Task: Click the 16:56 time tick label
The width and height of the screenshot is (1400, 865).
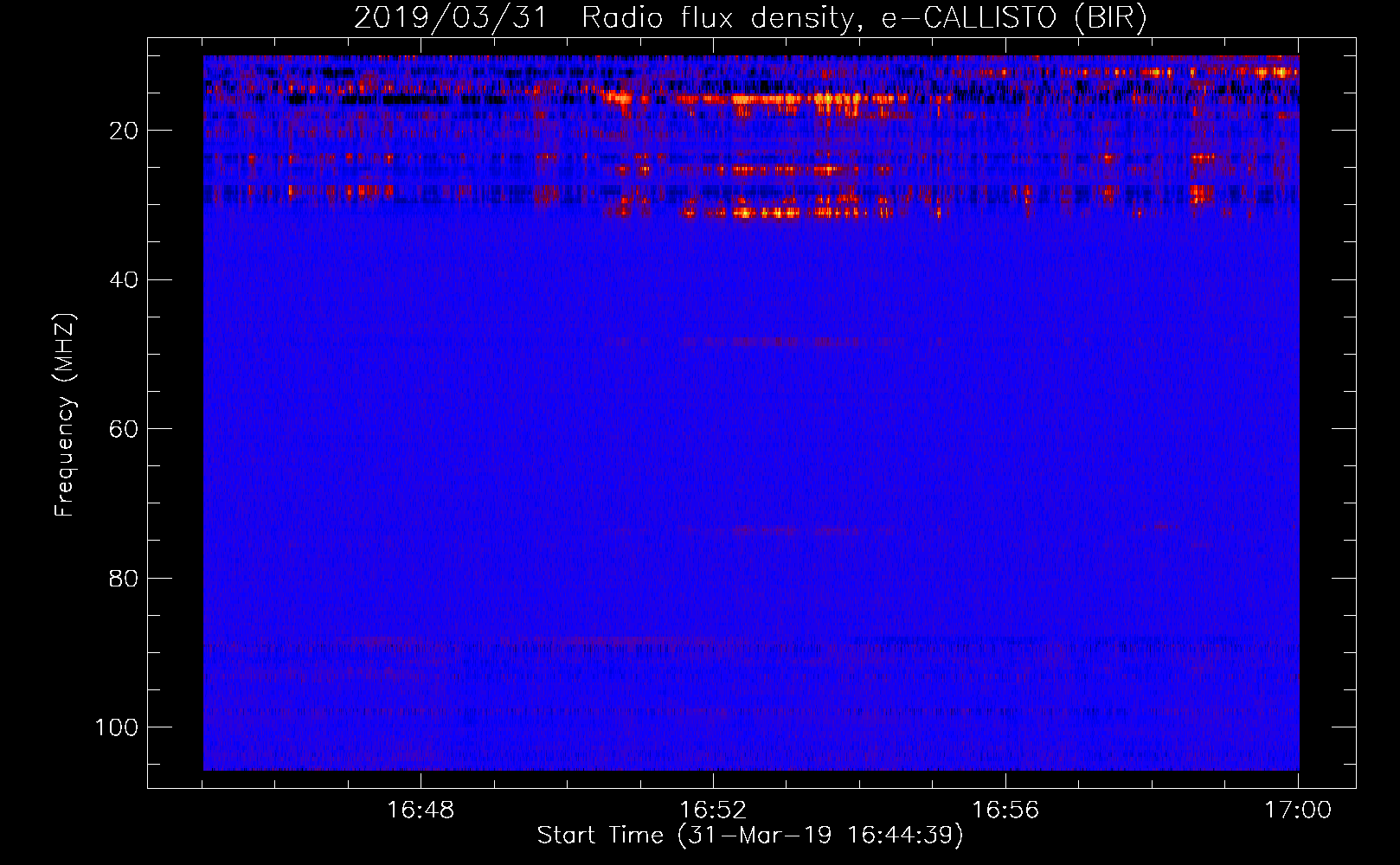Action: (x=1005, y=811)
